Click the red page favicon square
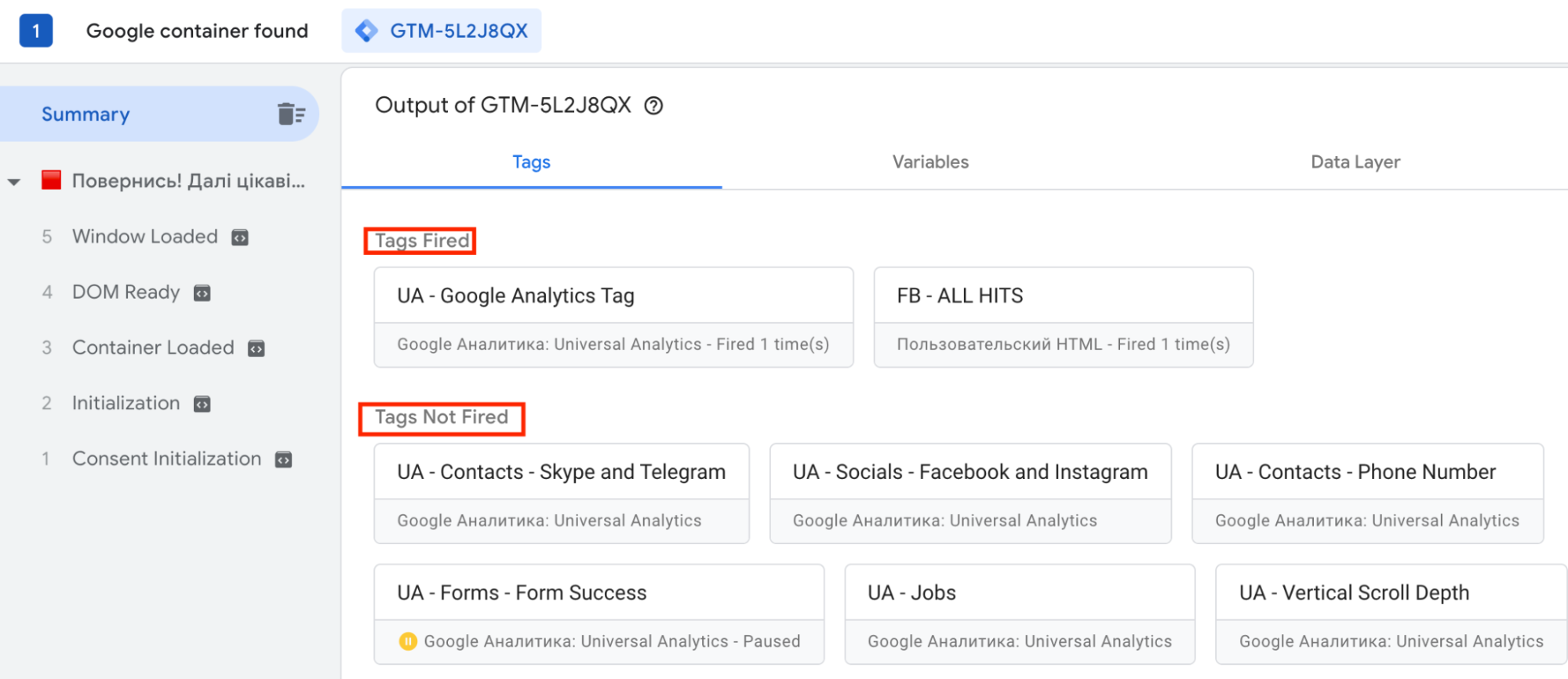1568x679 pixels. 51,180
